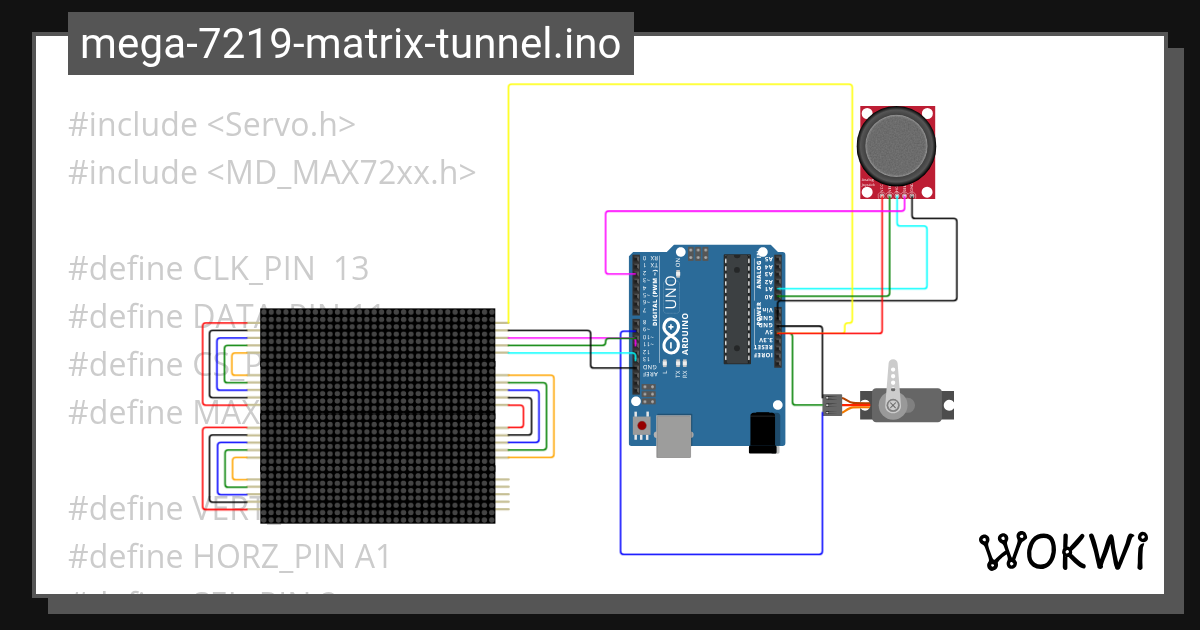Click the #include <Servo.h> code line

(210, 124)
